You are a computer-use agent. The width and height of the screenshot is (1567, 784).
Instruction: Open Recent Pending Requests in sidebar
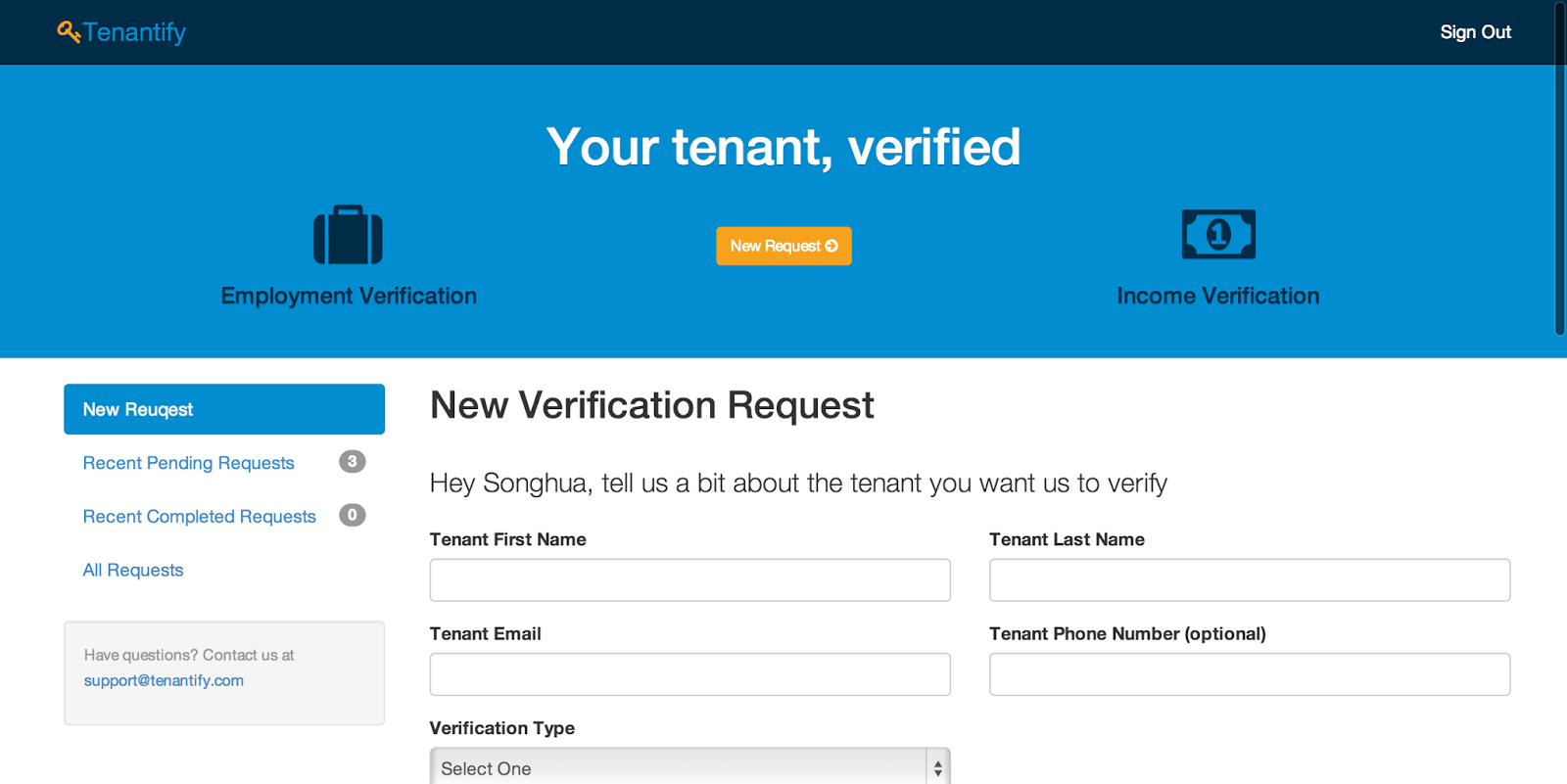tap(188, 463)
